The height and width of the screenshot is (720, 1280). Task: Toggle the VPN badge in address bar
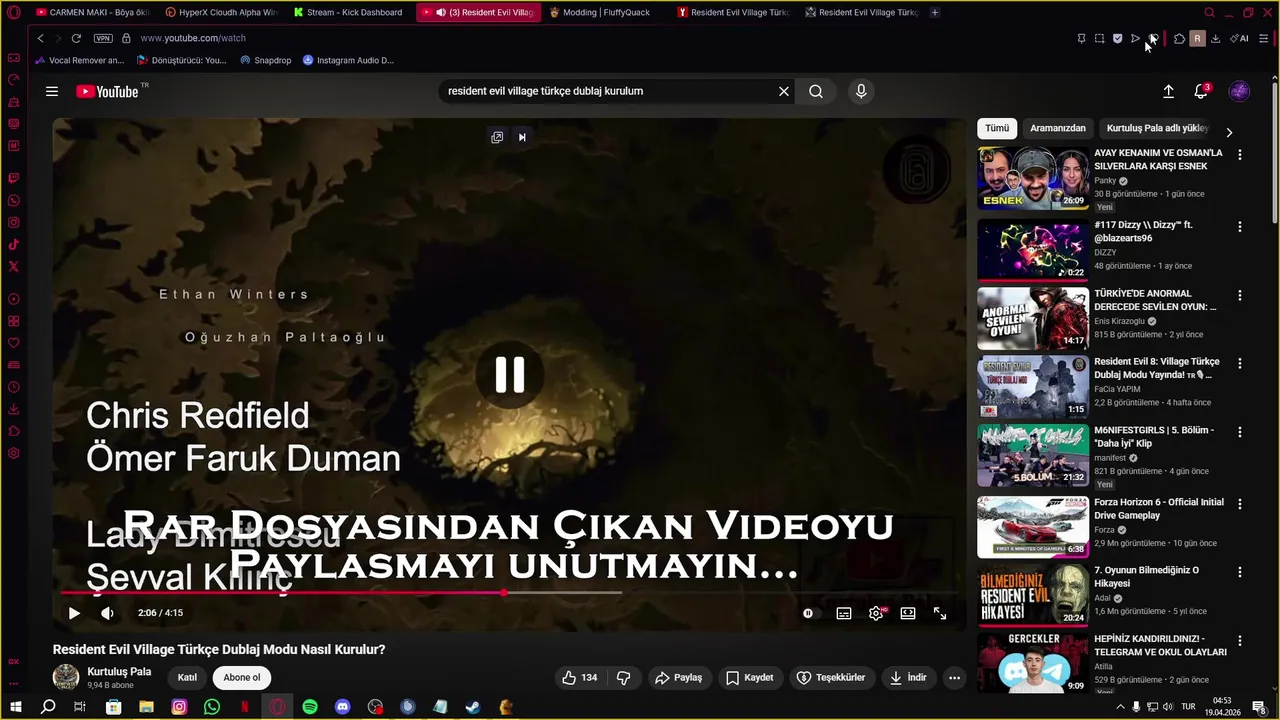(x=103, y=38)
